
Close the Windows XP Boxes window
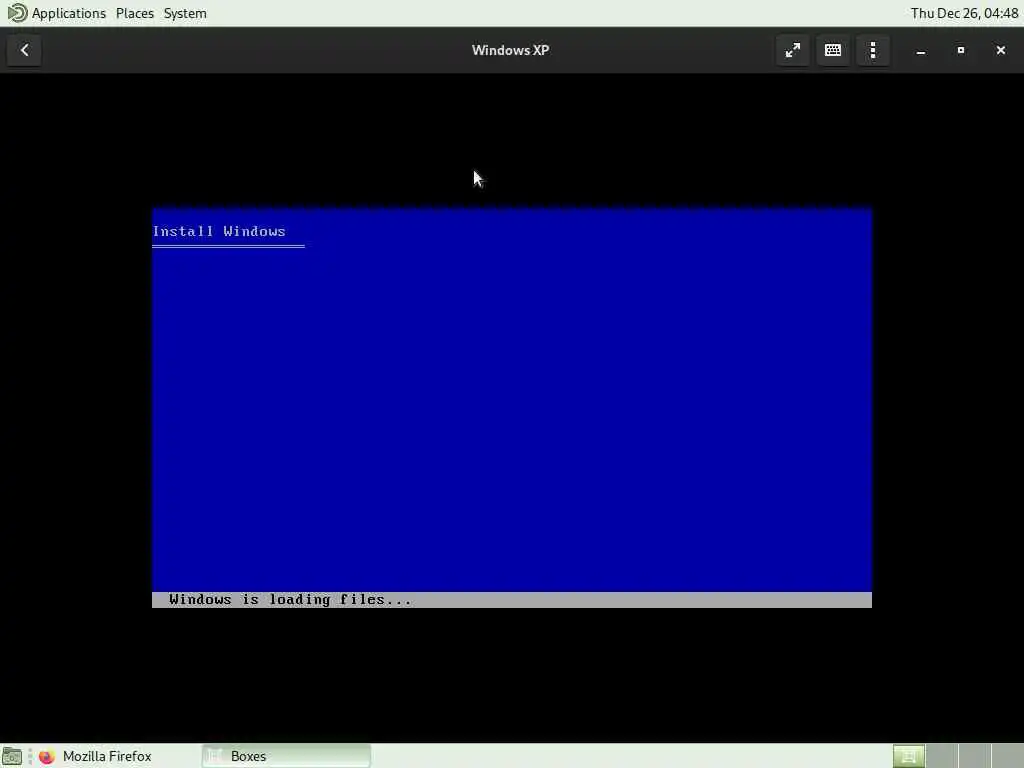(1000, 50)
